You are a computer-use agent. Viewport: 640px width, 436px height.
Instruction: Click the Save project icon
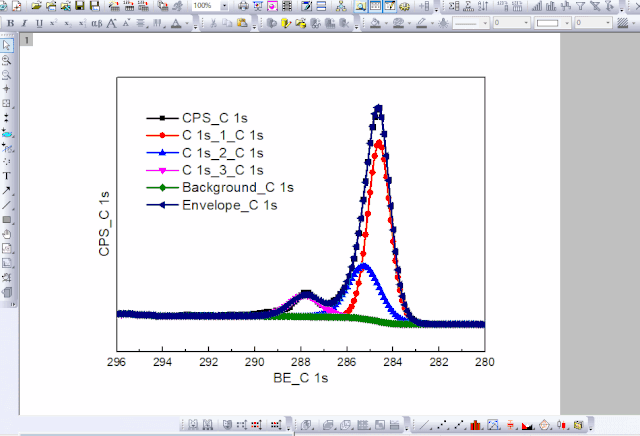78,6
